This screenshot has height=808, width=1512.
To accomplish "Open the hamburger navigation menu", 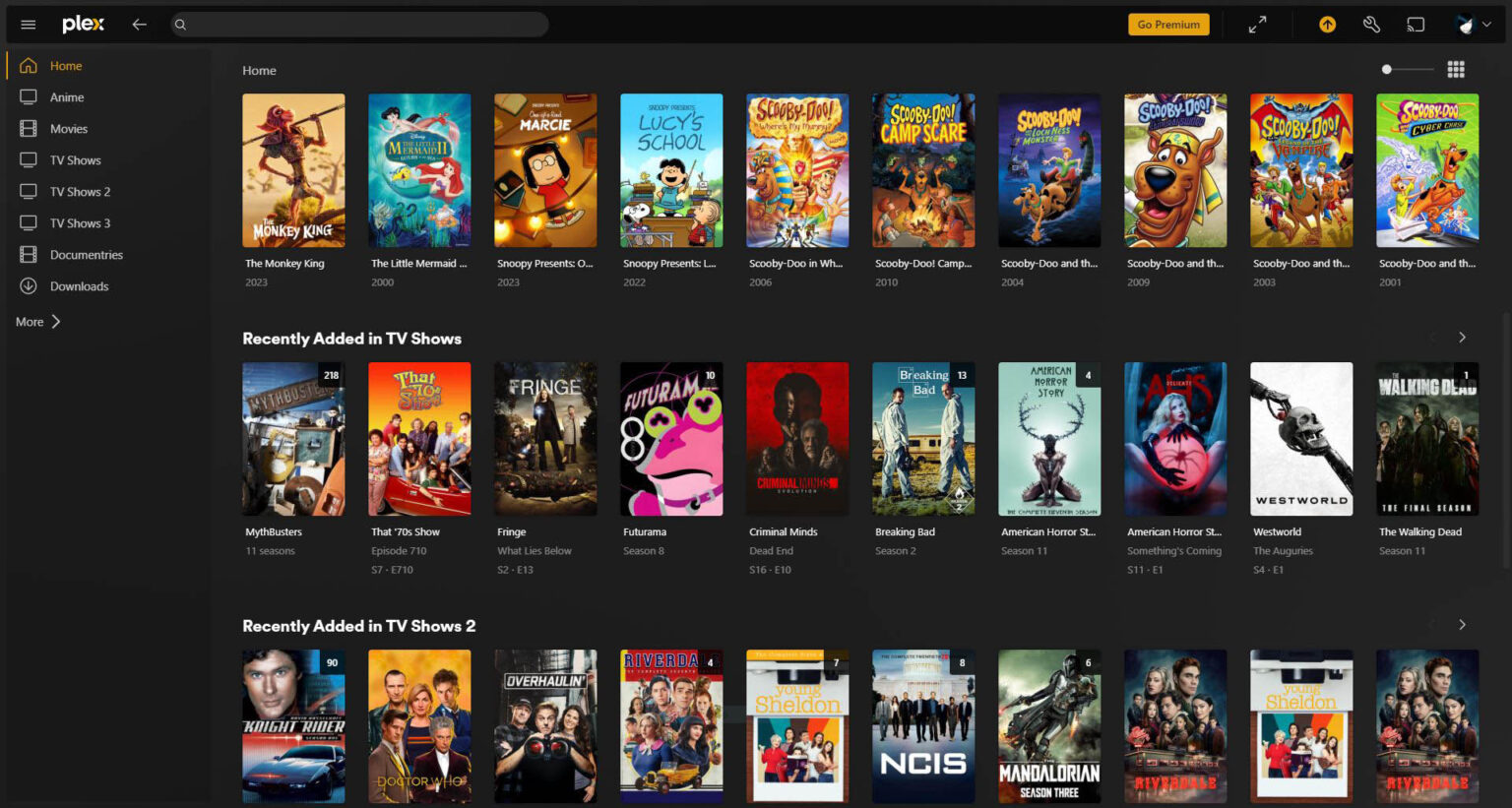I will [x=28, y=24].
